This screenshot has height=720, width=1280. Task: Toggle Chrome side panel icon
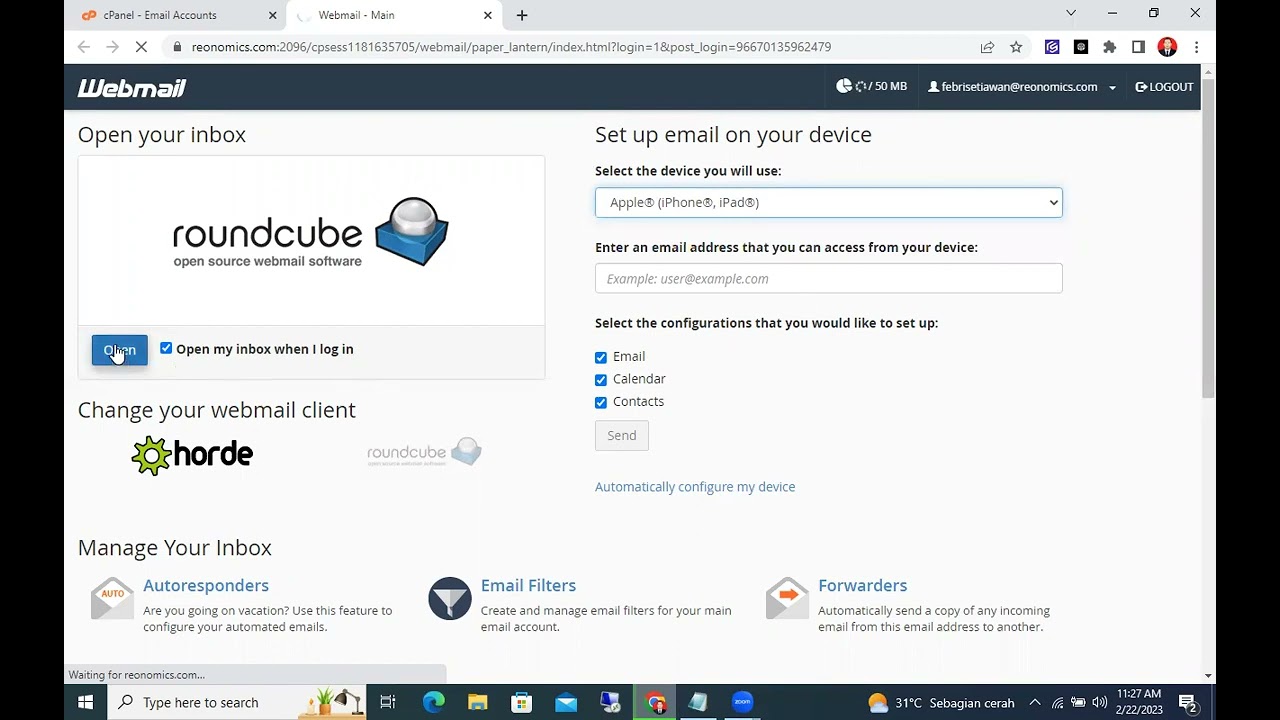[1138, 47]
